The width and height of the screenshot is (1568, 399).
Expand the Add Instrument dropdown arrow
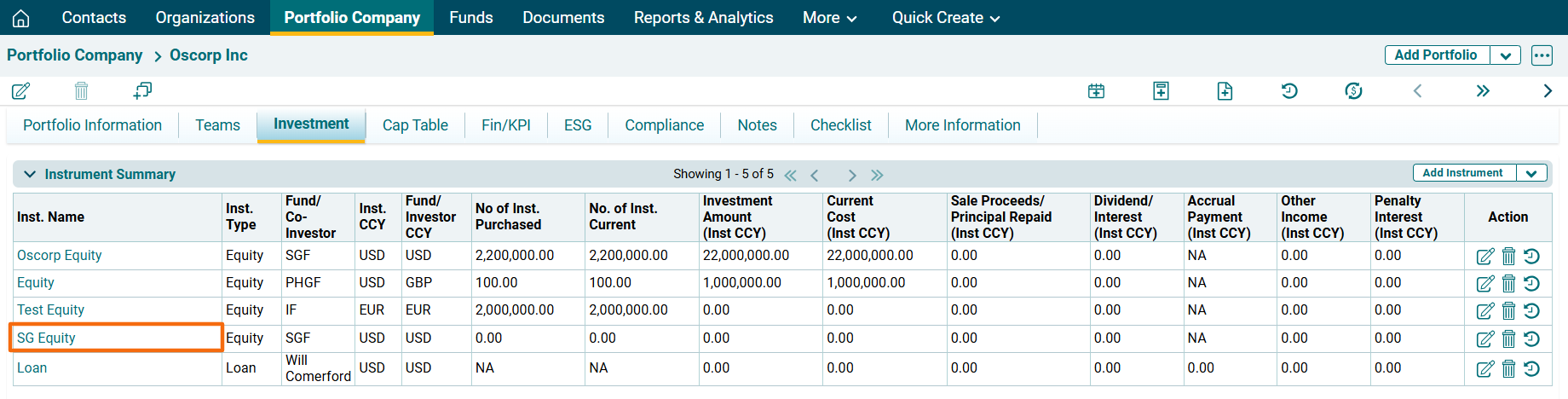1531,173
